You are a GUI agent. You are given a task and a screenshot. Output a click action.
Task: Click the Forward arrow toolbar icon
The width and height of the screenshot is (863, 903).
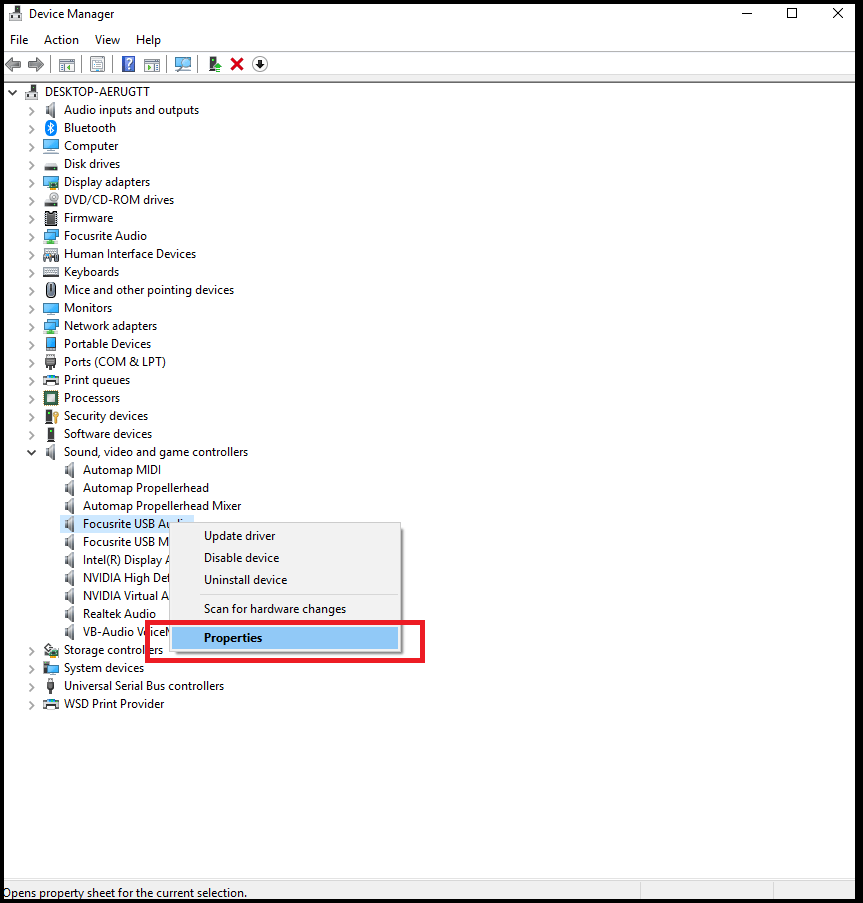pos(36,64)
